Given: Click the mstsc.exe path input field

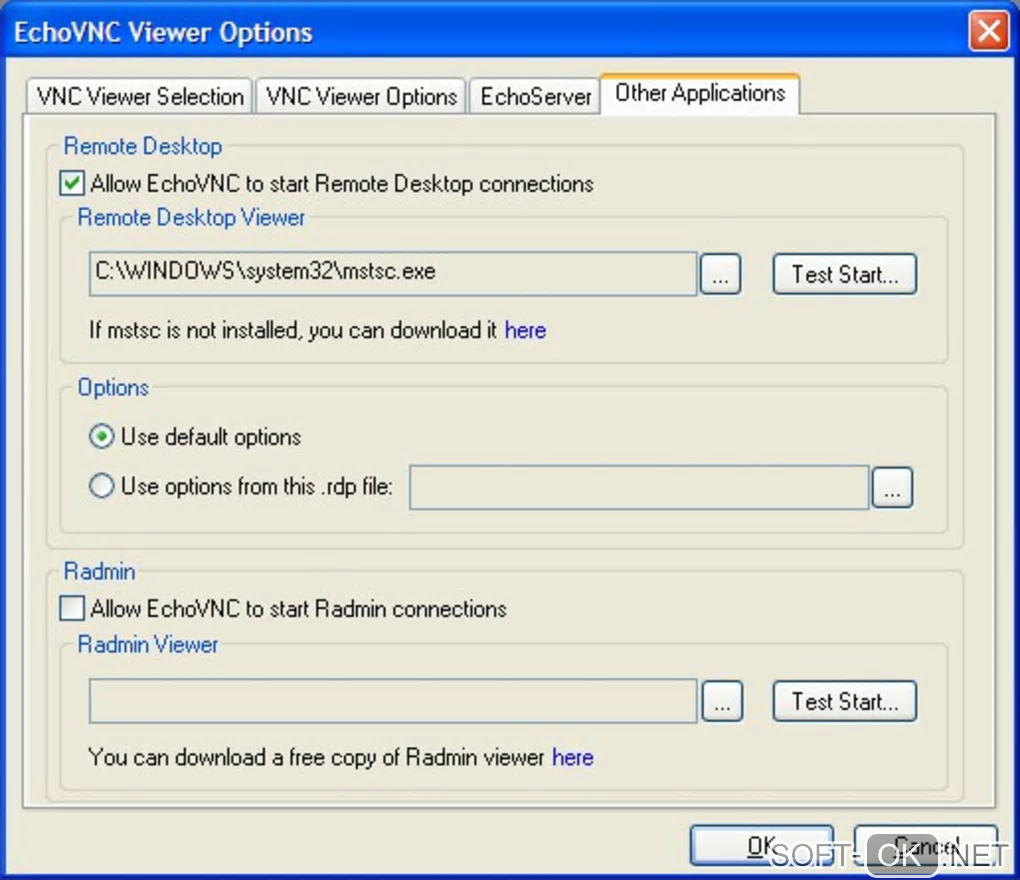Looking at the screenshot, I should [393, 273].
